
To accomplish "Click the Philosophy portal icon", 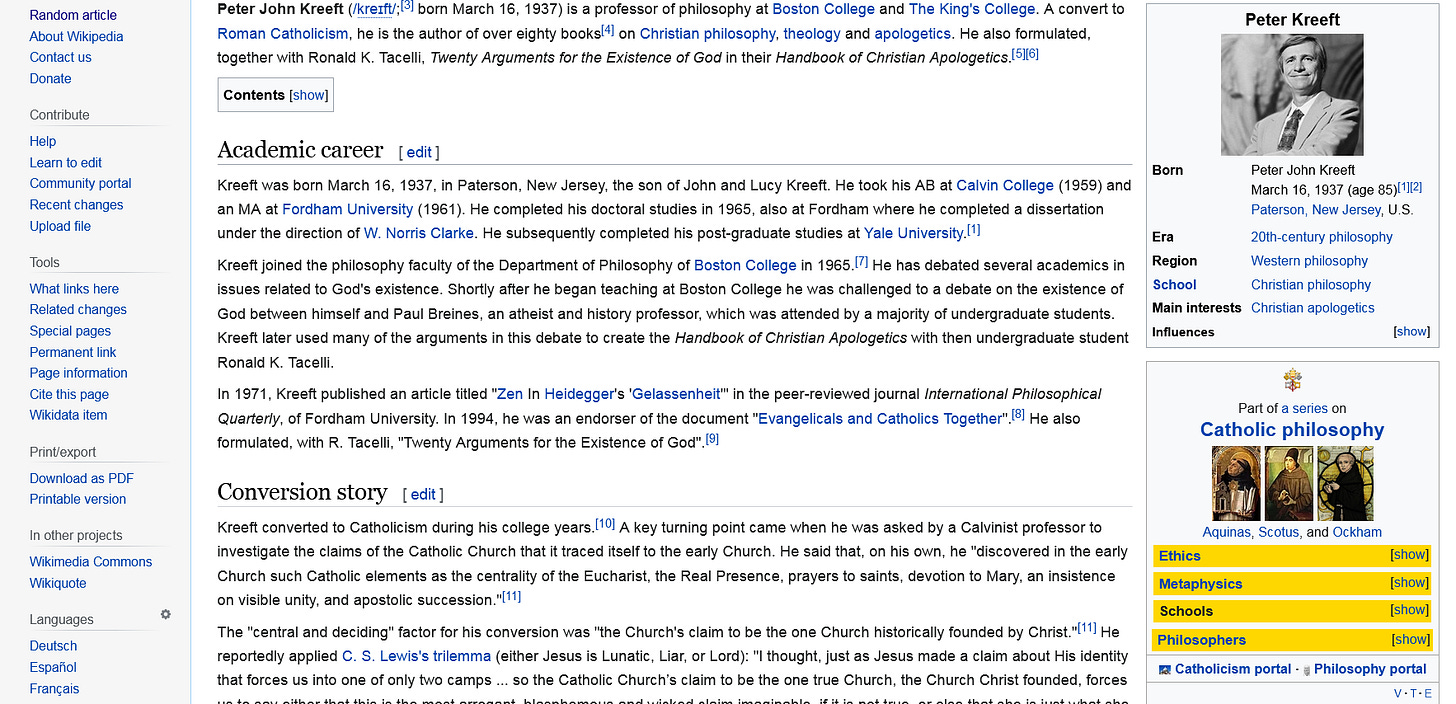I will 1307,670.
